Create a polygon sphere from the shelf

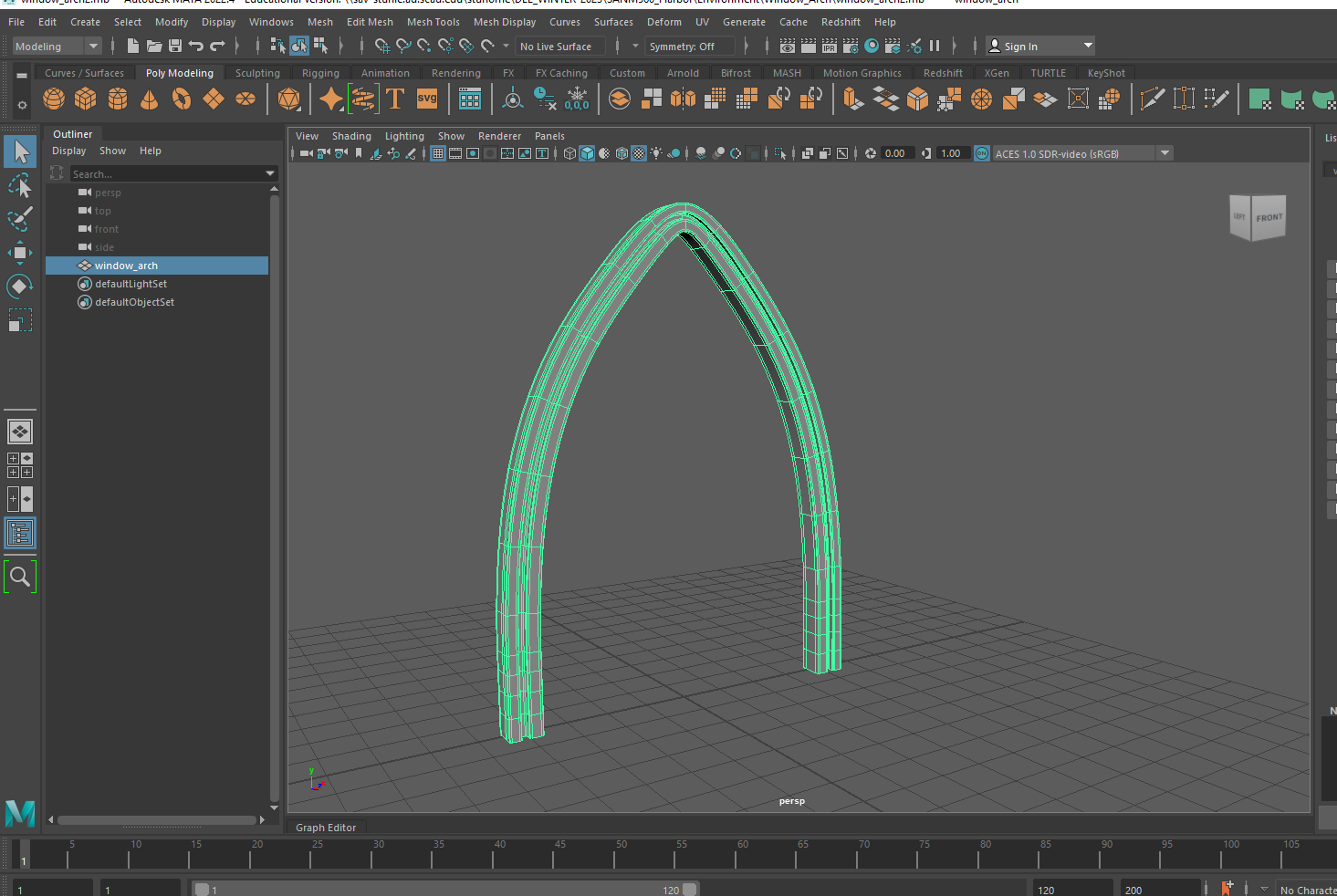[54, 99]
